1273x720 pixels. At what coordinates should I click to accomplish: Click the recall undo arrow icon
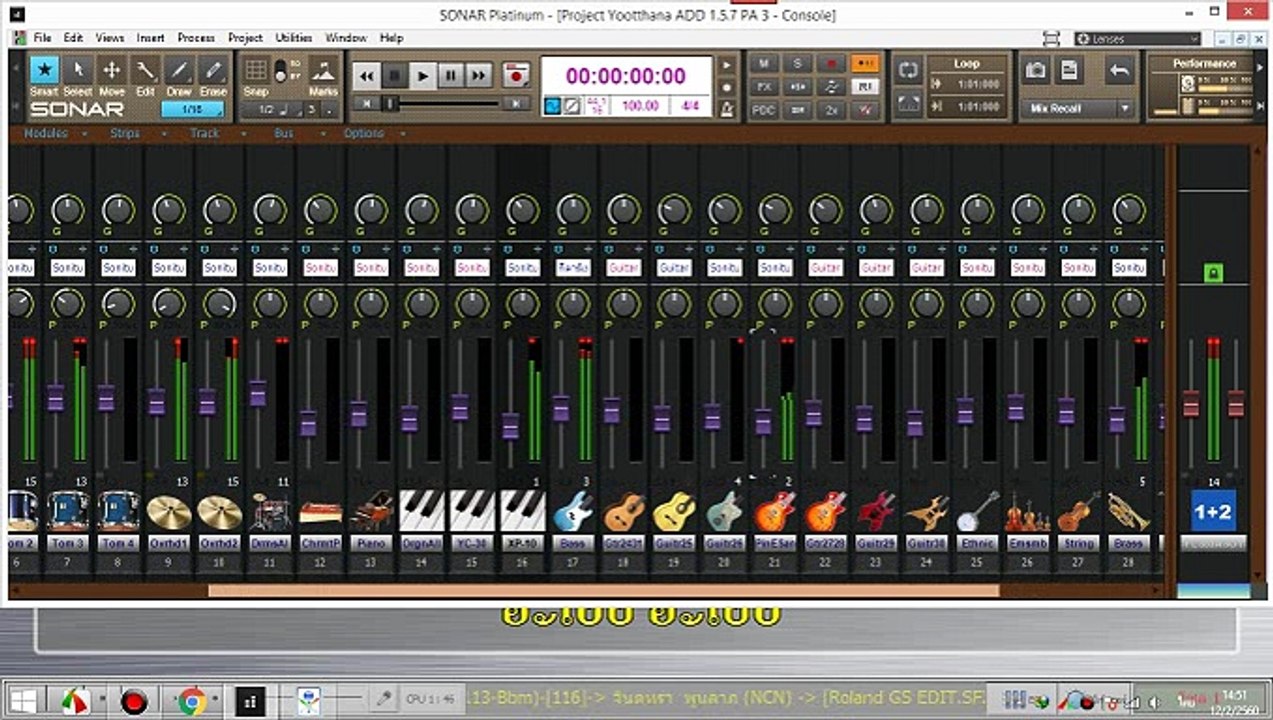click(1120, 71)
